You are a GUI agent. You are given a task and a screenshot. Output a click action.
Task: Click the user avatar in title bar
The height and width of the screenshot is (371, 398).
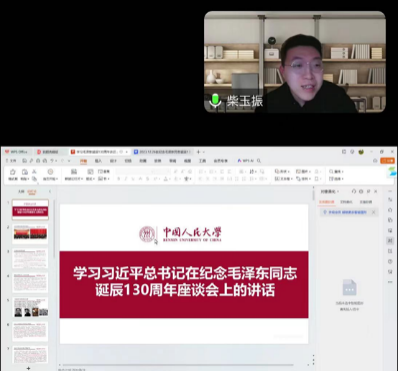coord(361,152)
